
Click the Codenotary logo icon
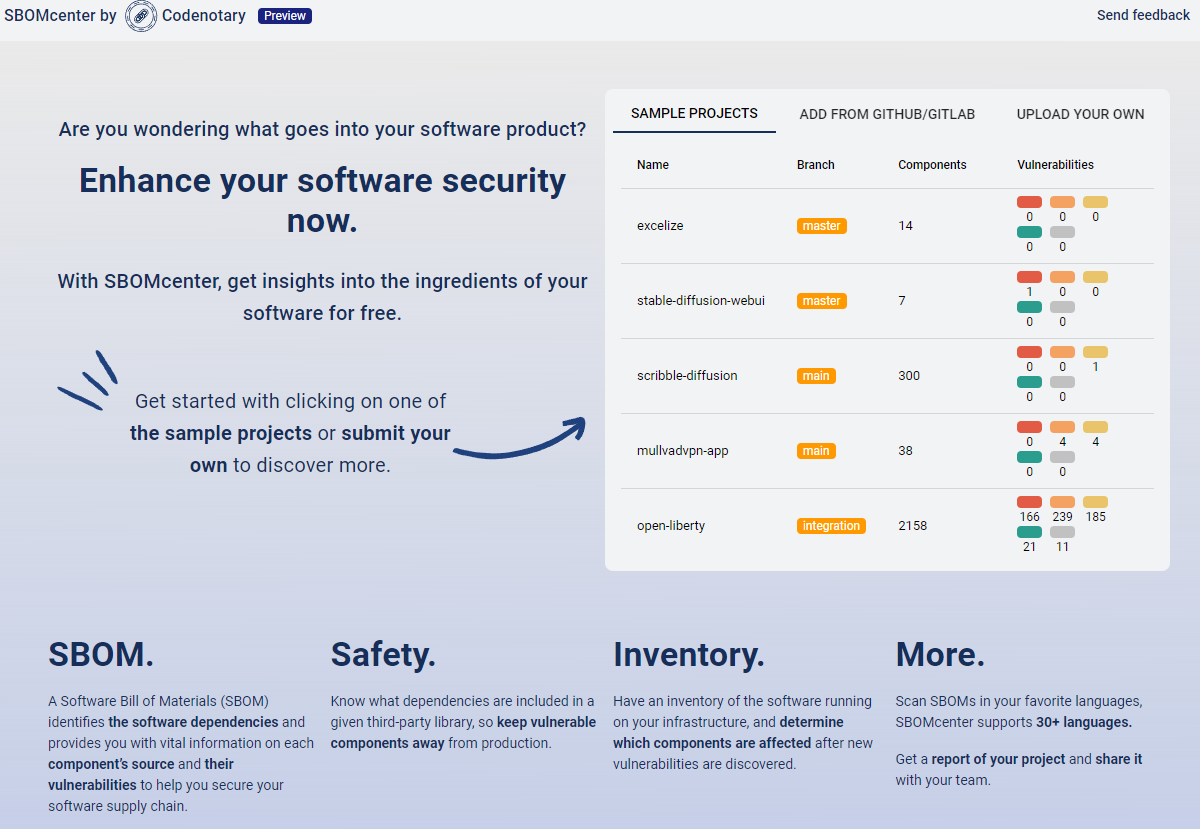click(138, 16)
